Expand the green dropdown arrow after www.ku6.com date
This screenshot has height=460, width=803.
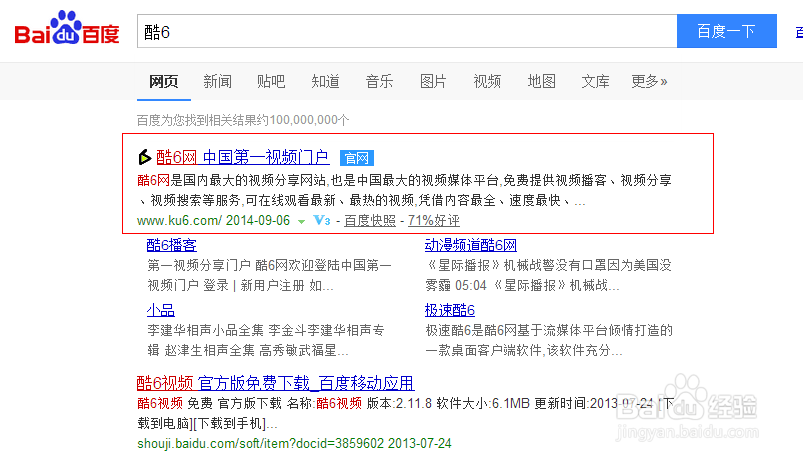point(302,222)
